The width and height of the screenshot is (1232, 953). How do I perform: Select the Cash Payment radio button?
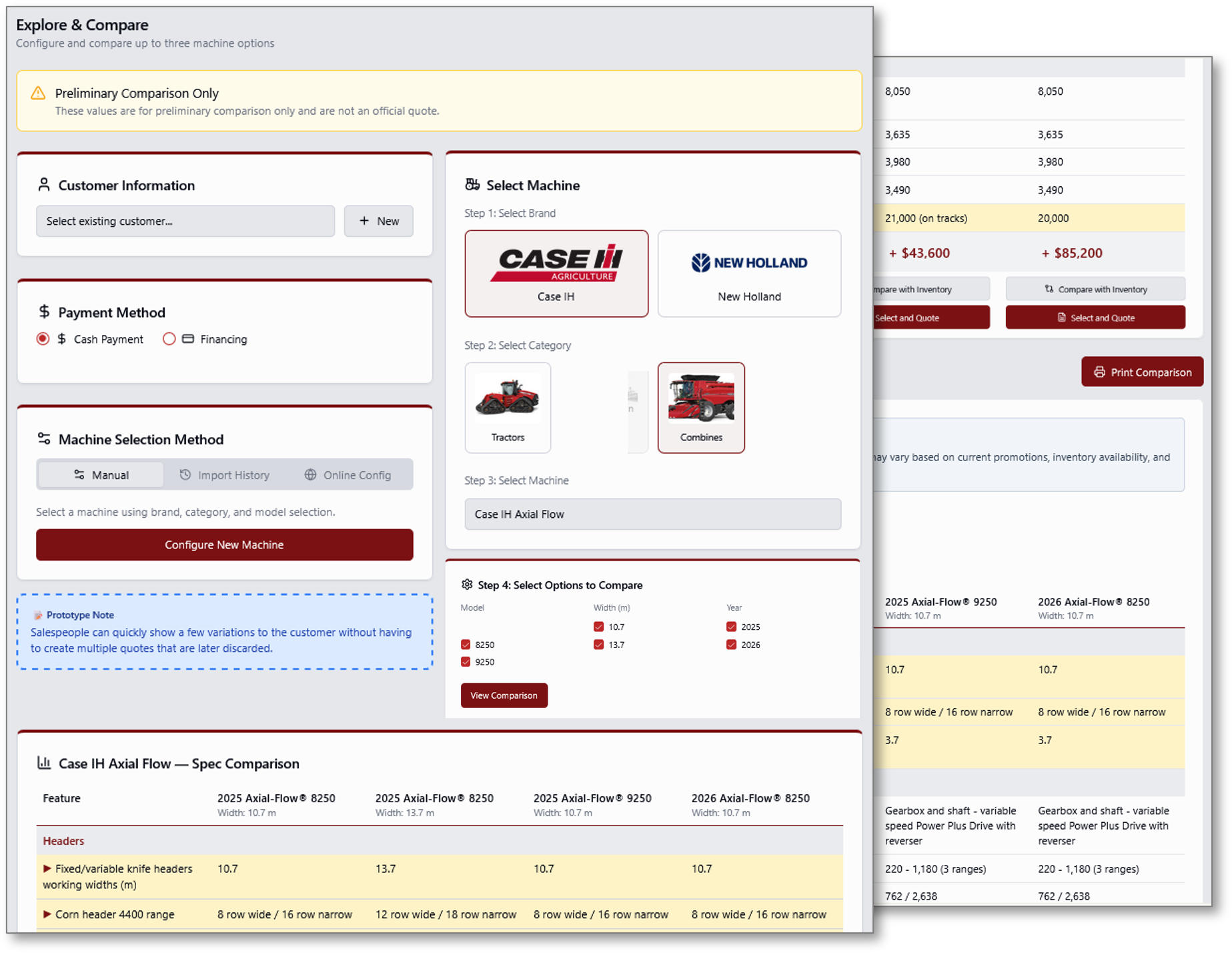pyautogui.click(x=43, y=339)
